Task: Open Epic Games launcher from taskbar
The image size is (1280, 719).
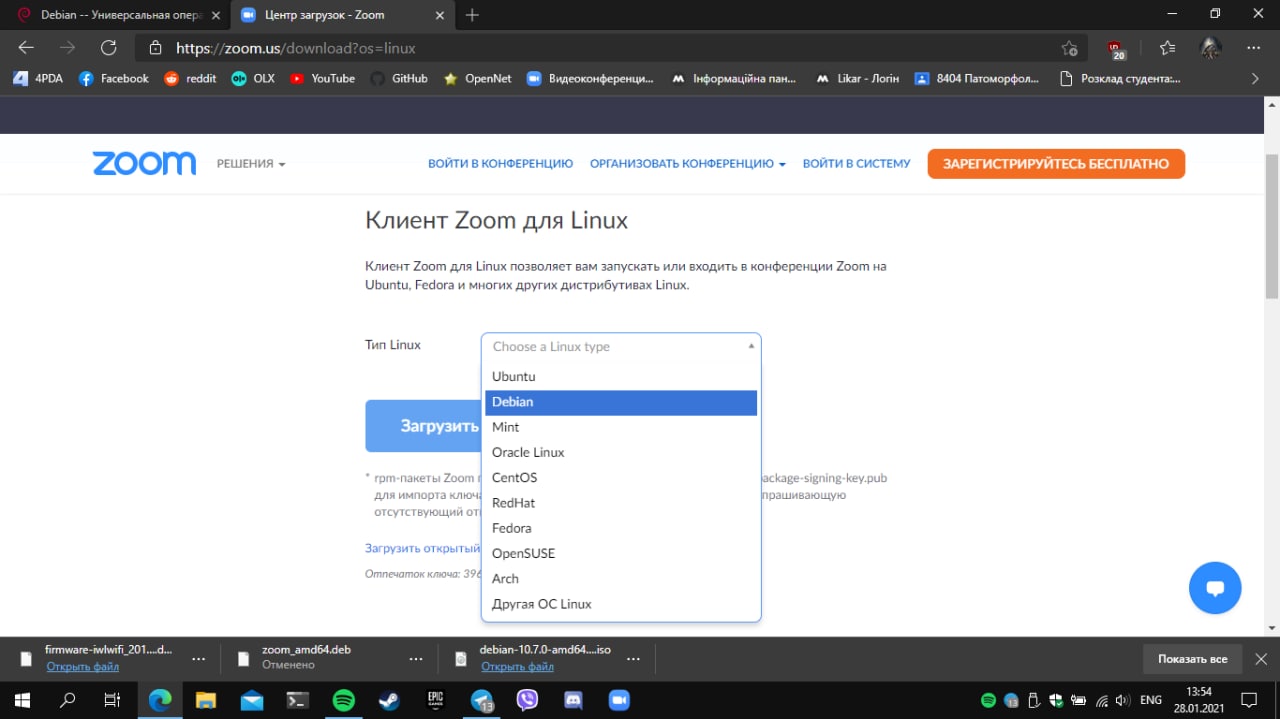Action: pos(436,700)
